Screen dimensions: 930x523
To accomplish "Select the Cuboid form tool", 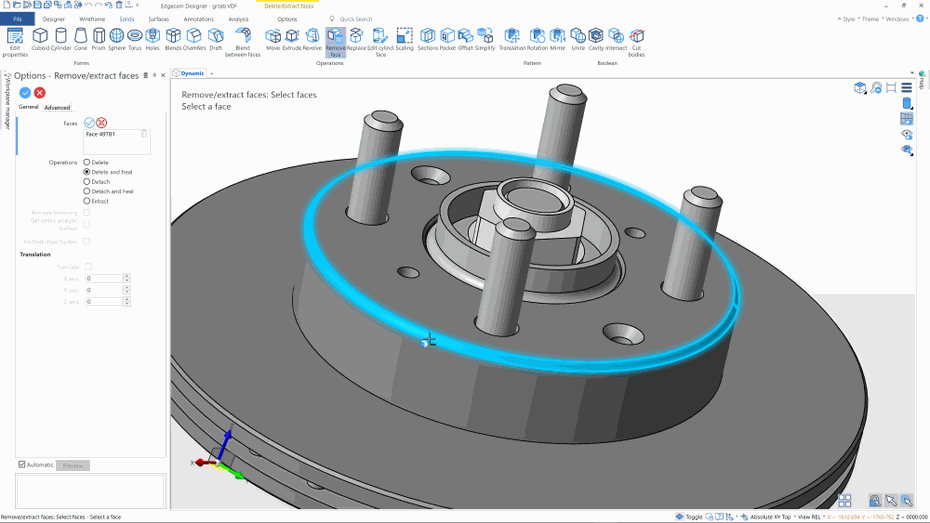I will pos(40,38).
